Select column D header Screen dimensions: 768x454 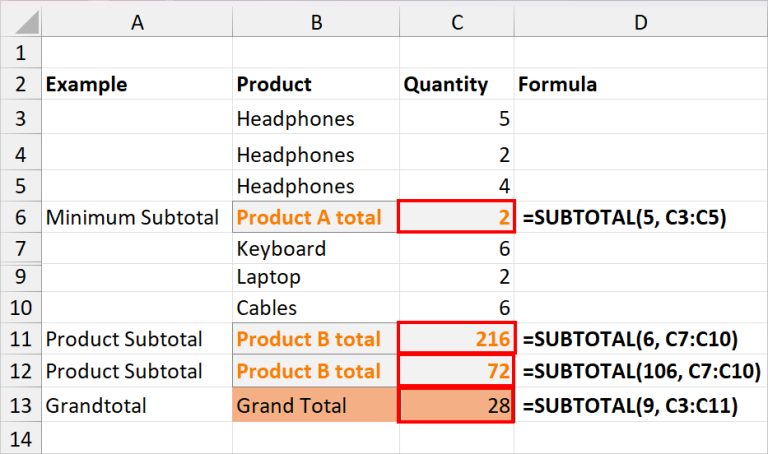[x=641, y=23]
